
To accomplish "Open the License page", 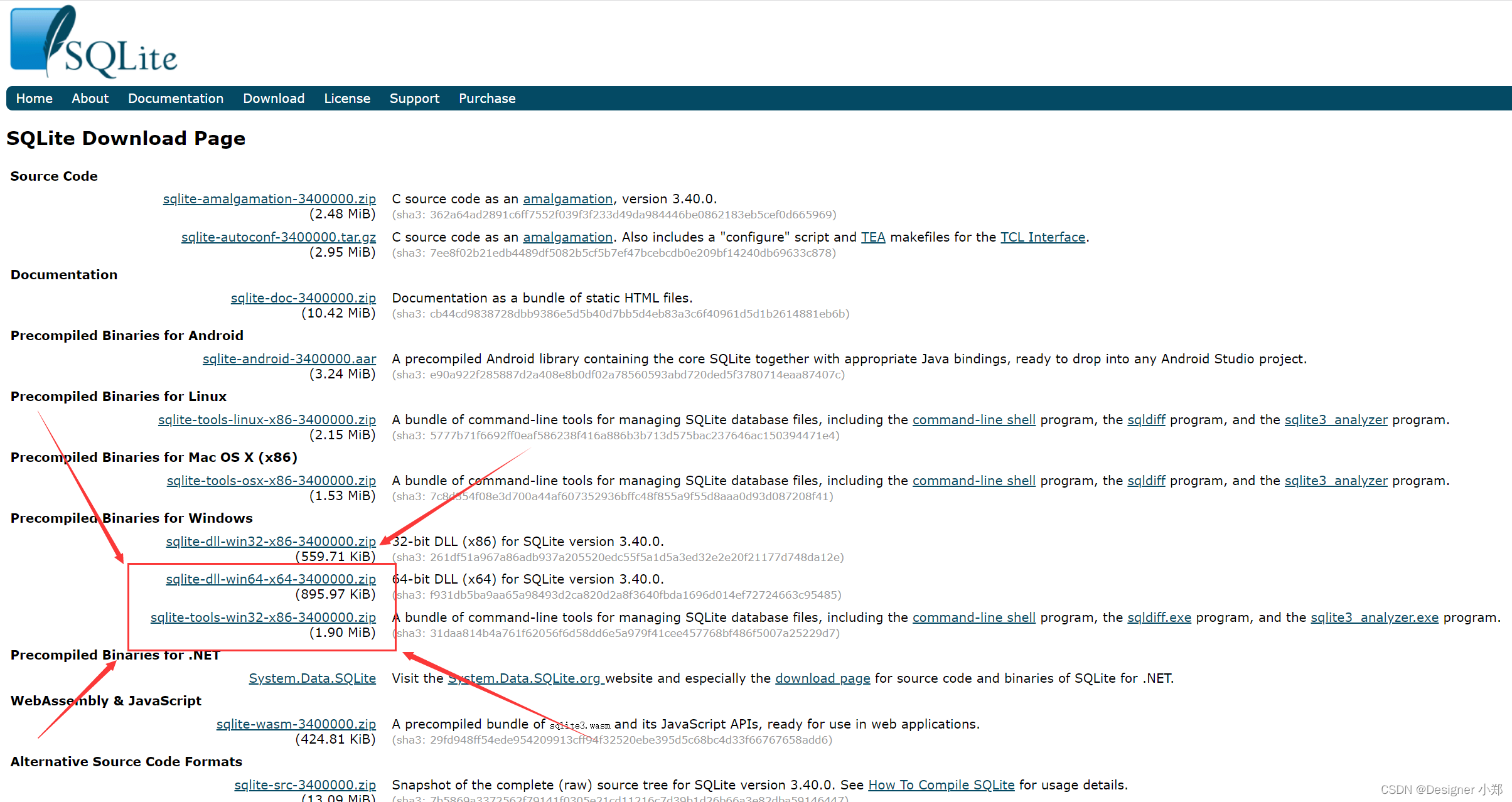I will (346, 98).
